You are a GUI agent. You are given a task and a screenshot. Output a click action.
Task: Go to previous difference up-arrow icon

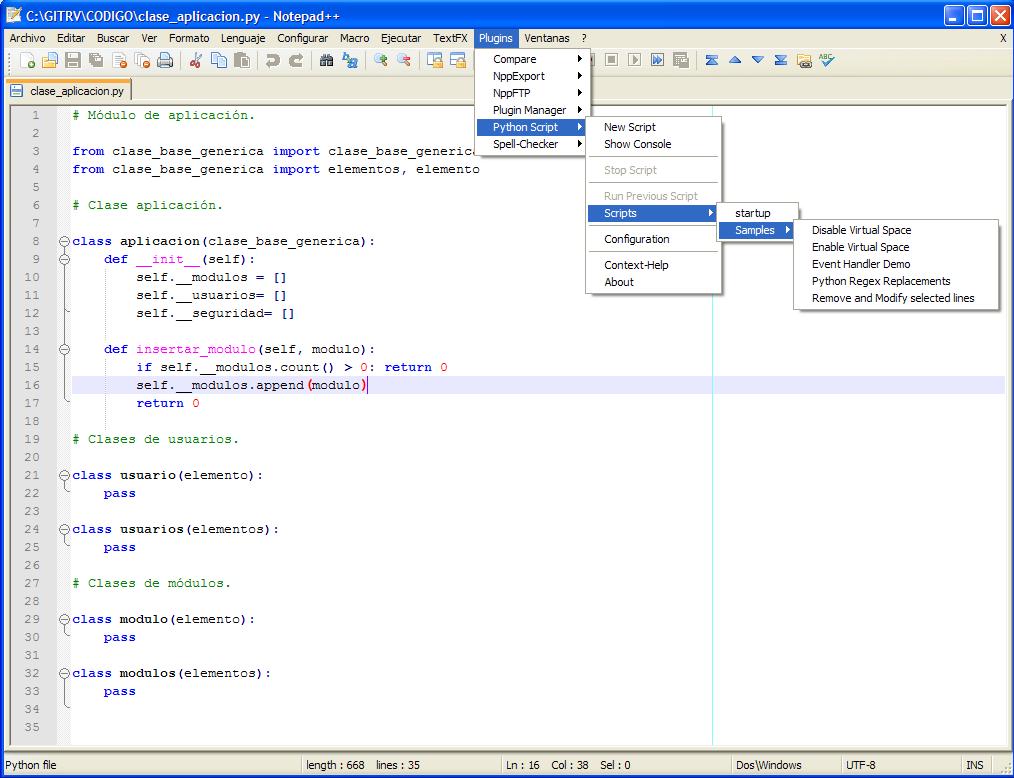735,60
